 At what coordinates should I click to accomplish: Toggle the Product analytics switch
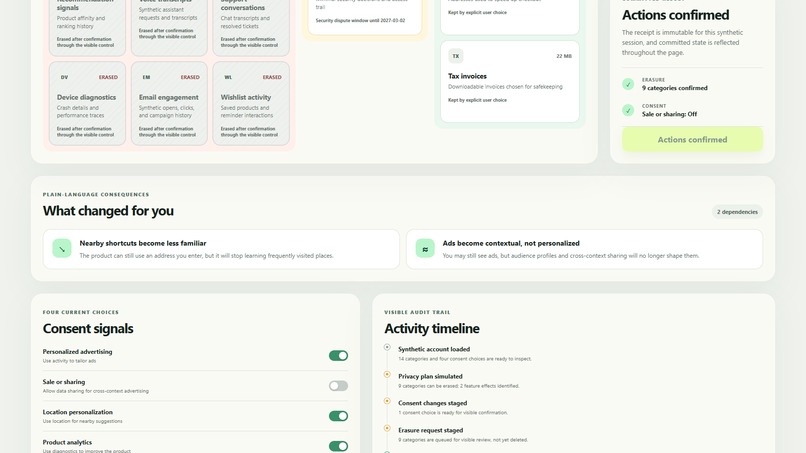[x=338, y=446]
